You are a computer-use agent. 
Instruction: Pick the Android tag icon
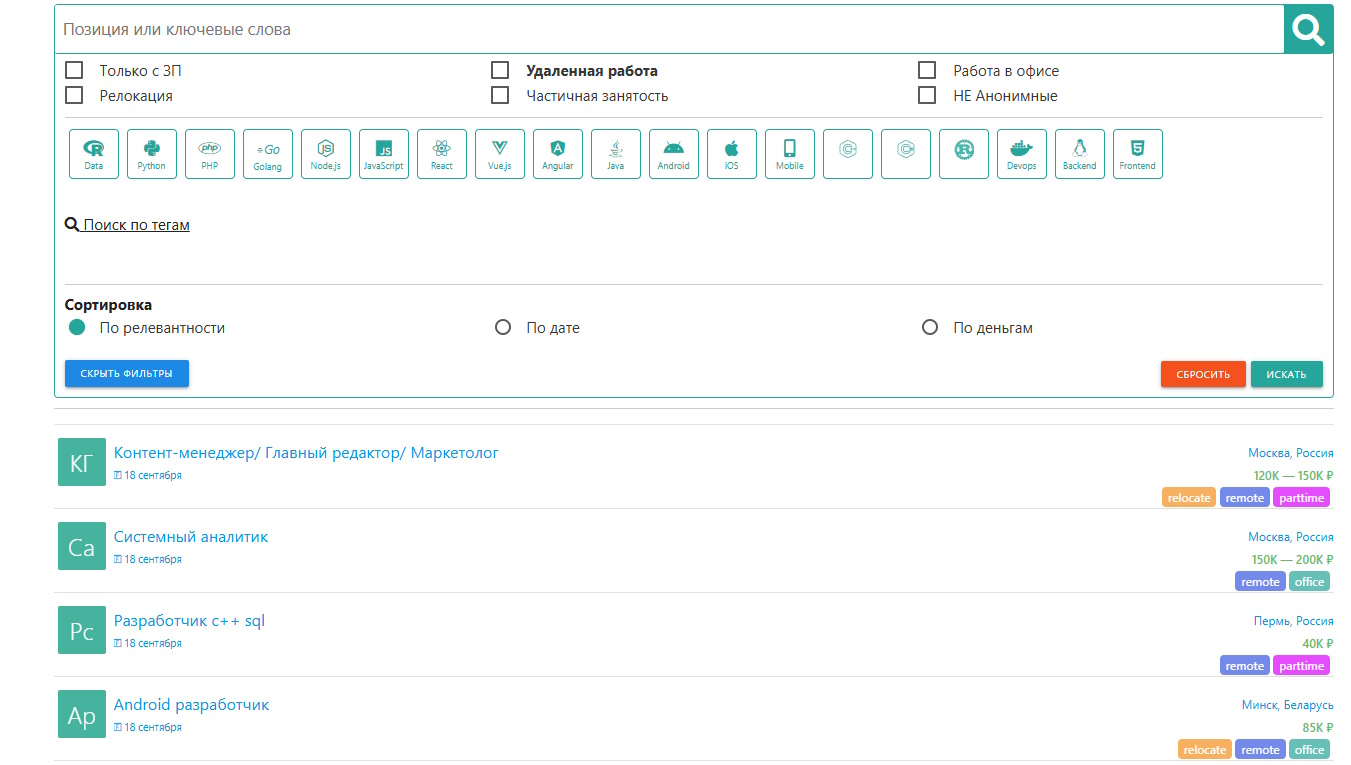(x=674, y=154)
